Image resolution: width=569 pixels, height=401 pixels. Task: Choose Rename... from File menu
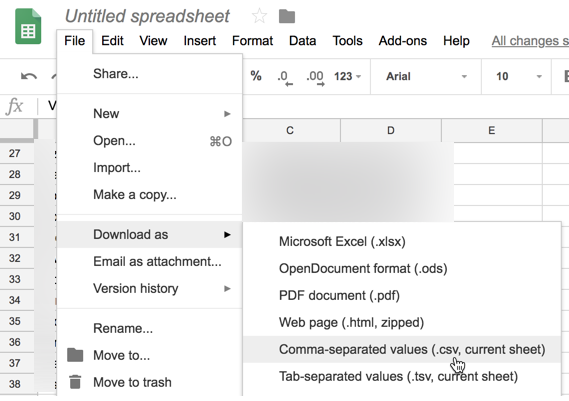click(x=150, y=328)
